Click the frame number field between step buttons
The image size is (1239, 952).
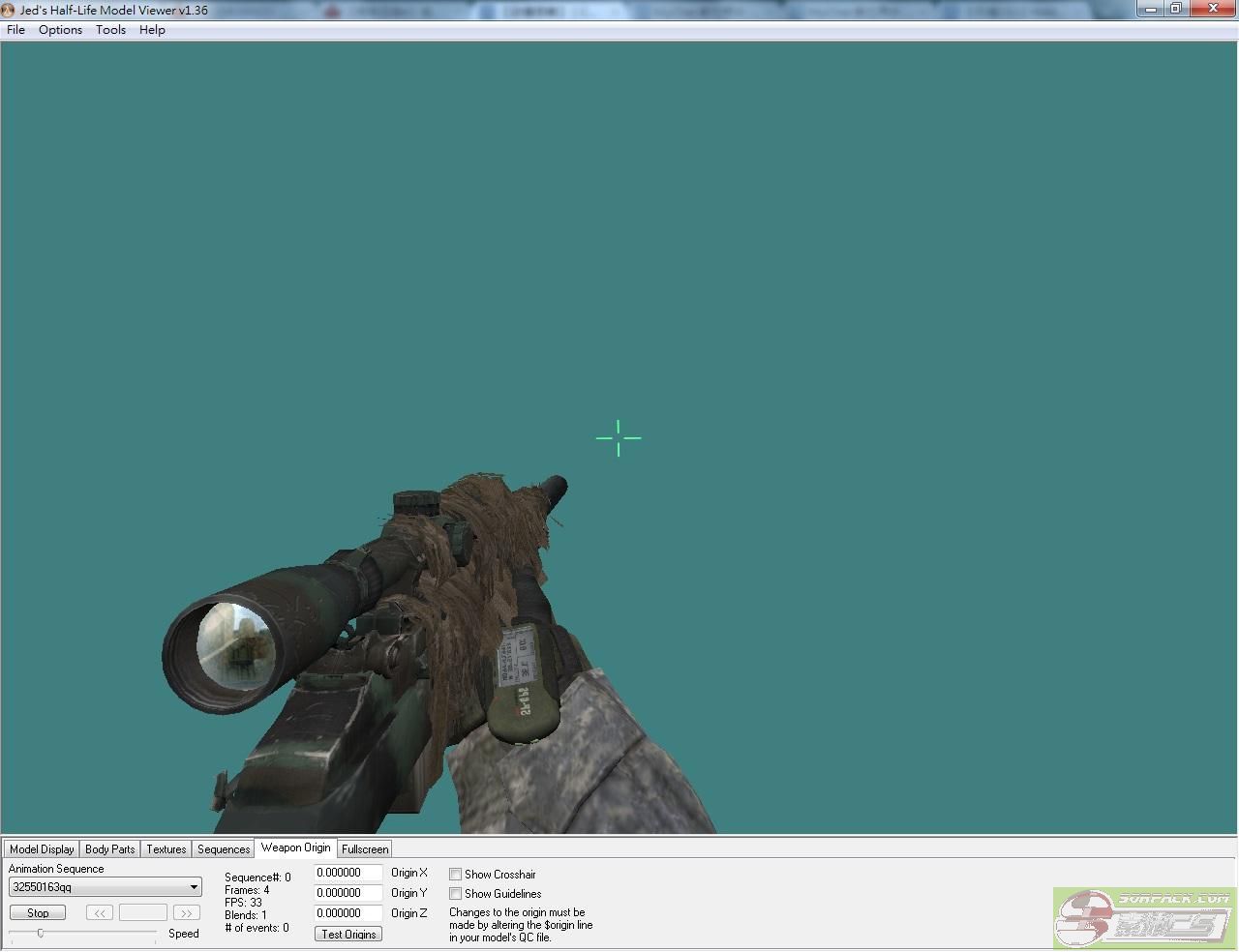(x=143, y=913)
